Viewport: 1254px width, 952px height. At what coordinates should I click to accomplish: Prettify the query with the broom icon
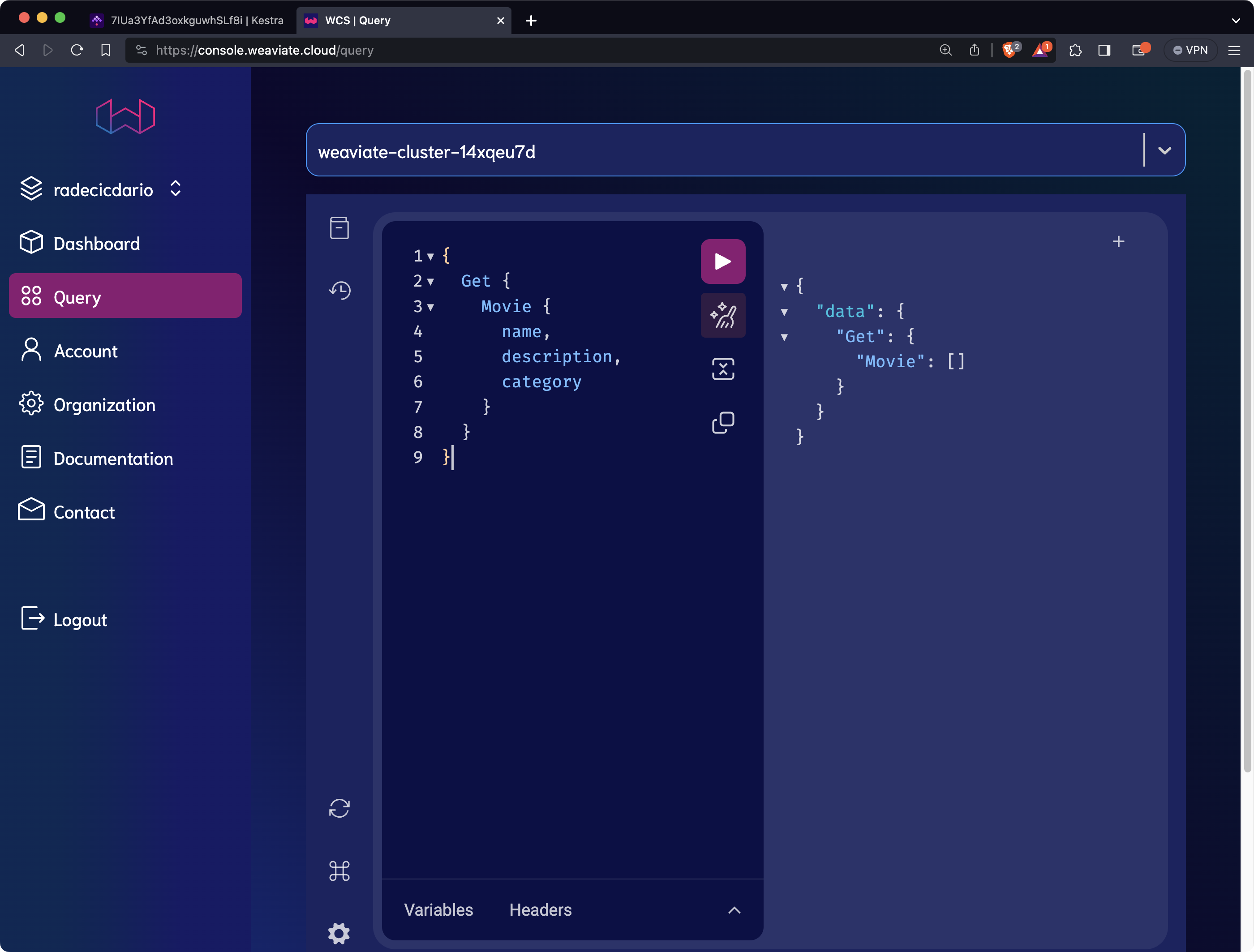[x=723, y=315]
